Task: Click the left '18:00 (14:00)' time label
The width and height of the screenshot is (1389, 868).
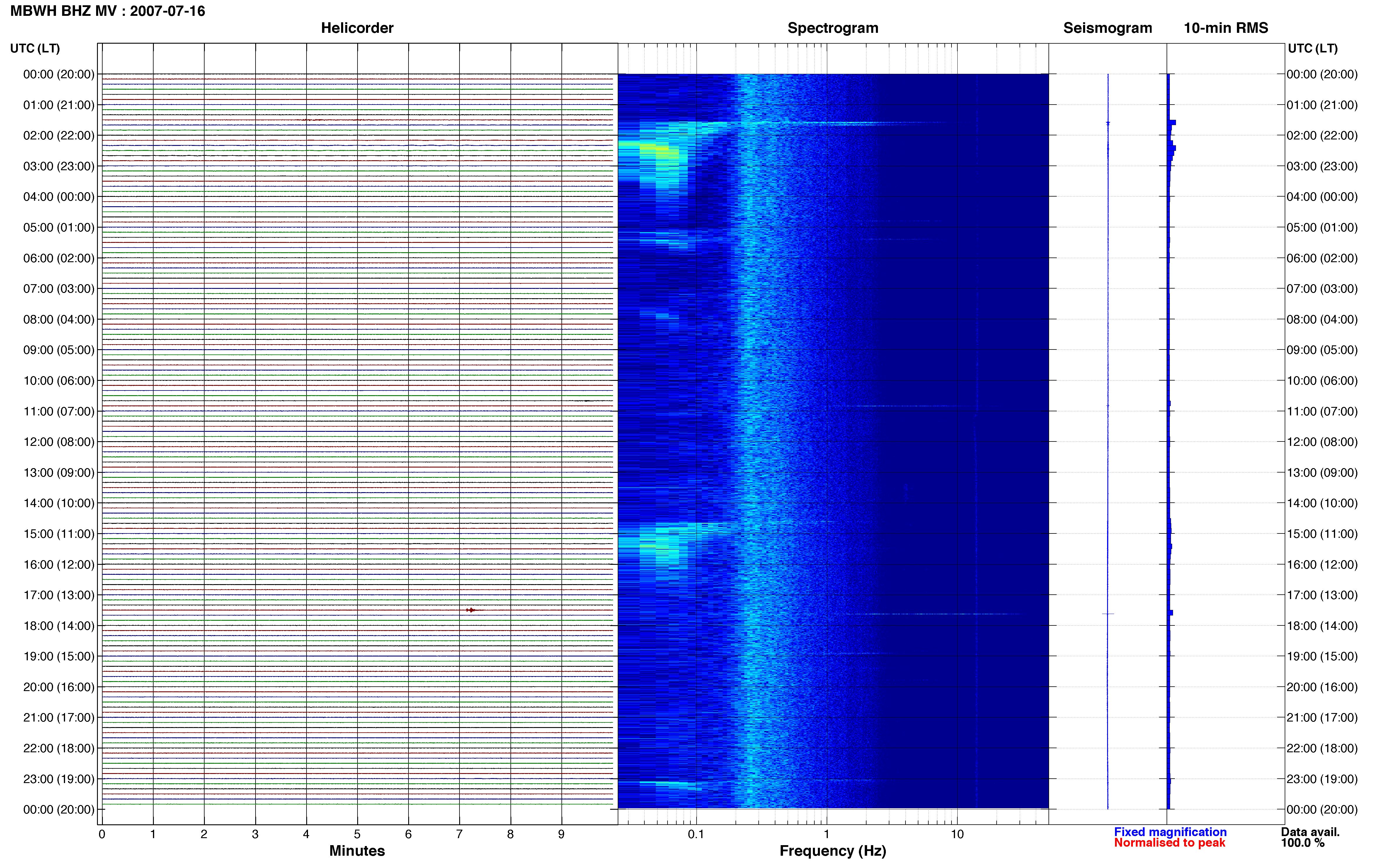Action: point(59,626)
